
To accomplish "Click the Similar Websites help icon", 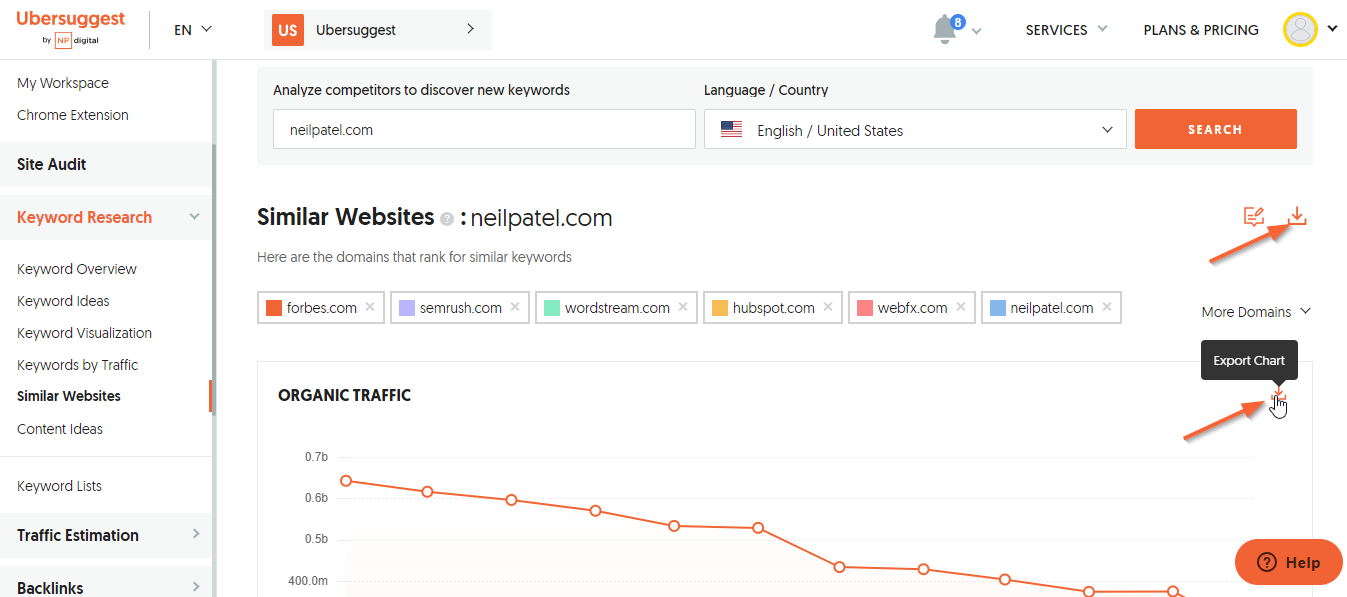I will tap(447, 219).
